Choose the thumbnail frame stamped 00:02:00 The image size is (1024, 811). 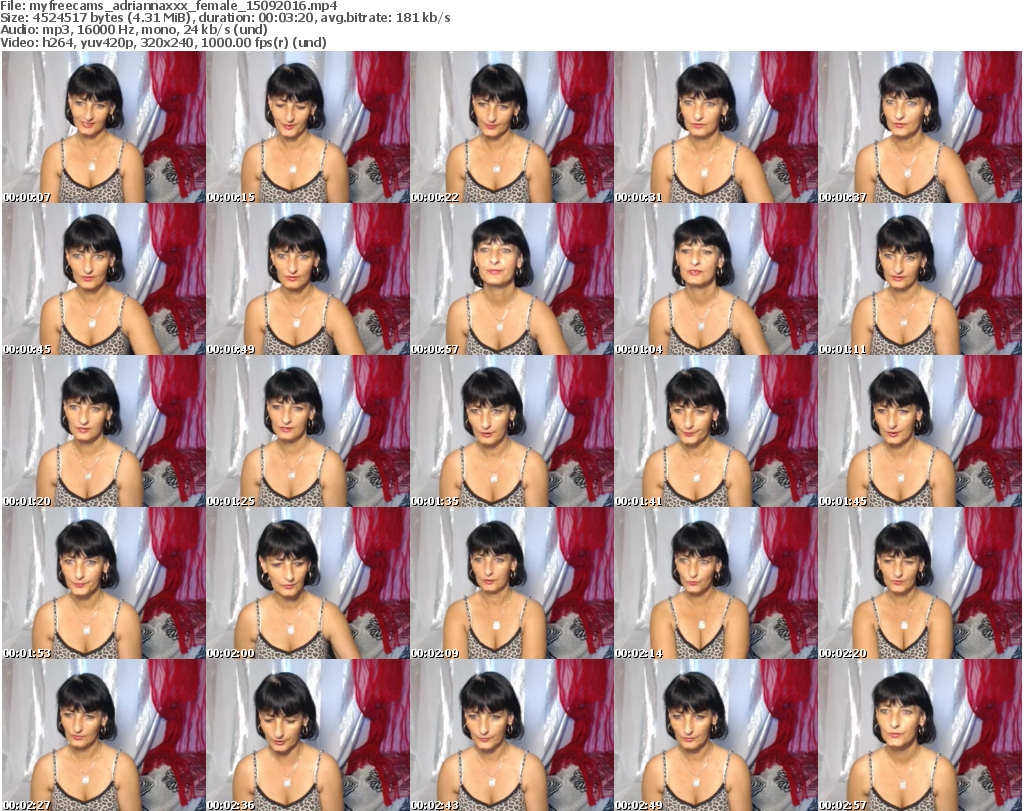[308, 583]
